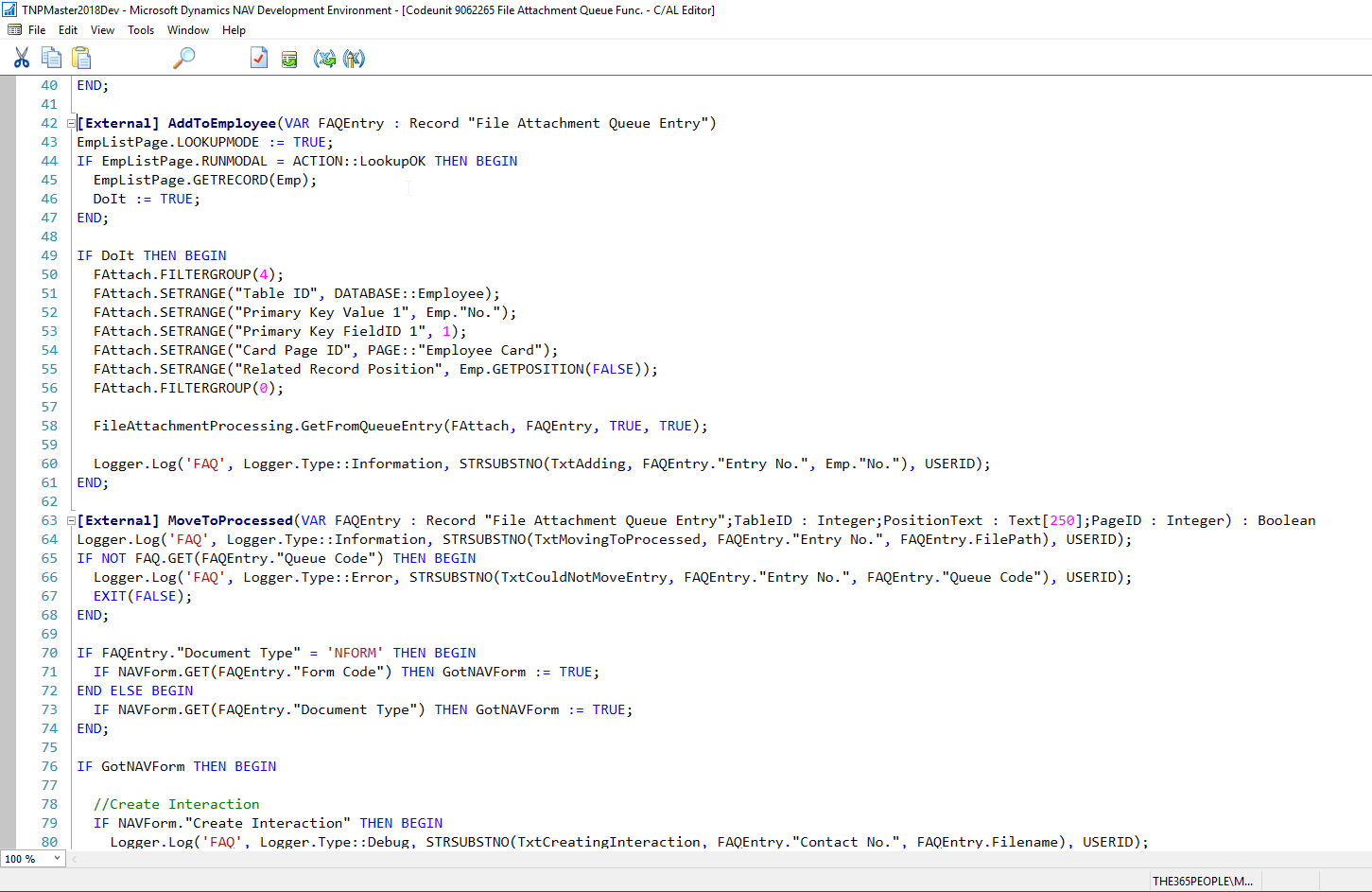
Task: Collapse the MoveToProcessed function block
Action: click(71, 520)
